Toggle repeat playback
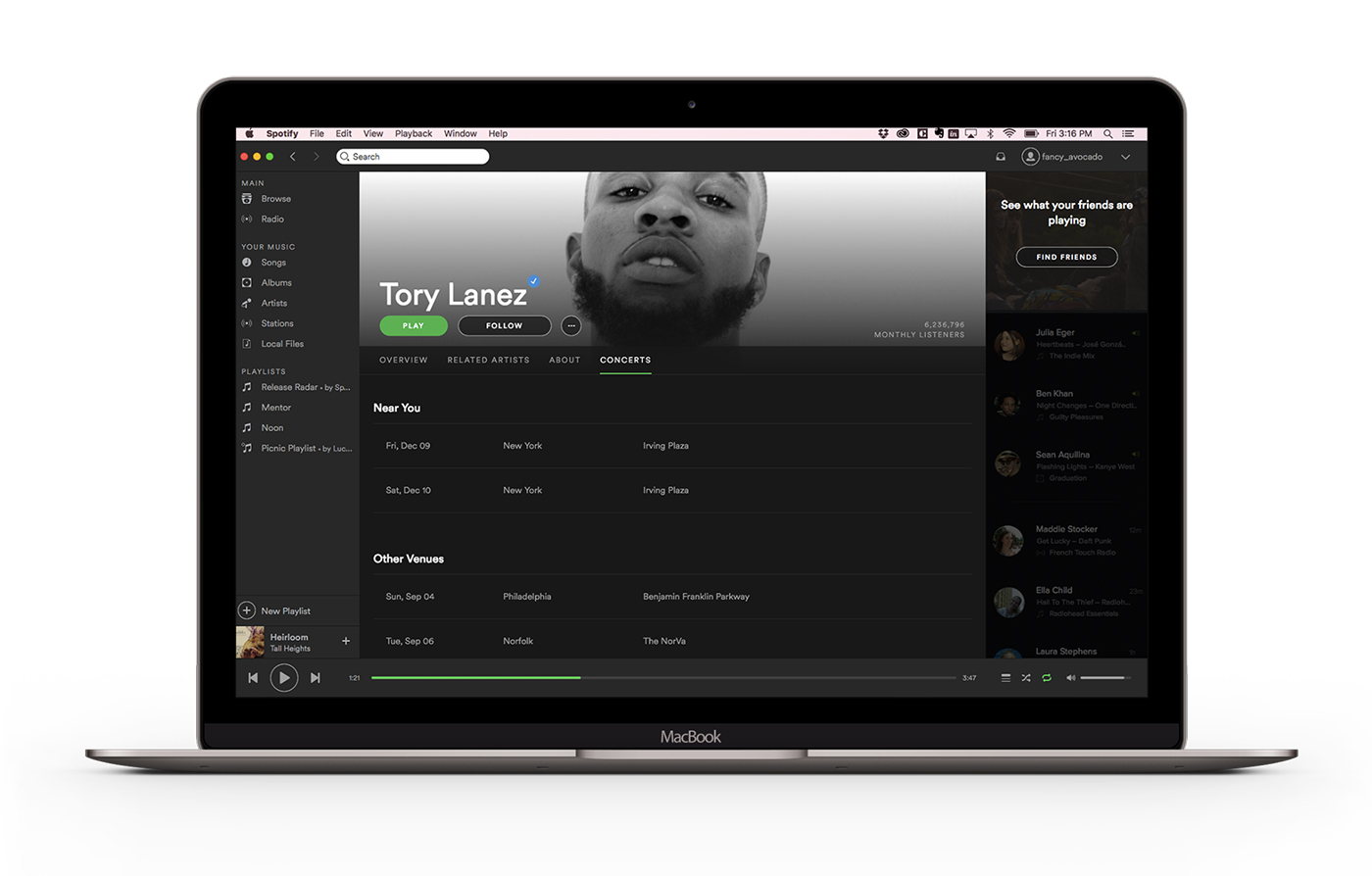The width and height of the screenshot is (1372, 876). click(1047, 677)
